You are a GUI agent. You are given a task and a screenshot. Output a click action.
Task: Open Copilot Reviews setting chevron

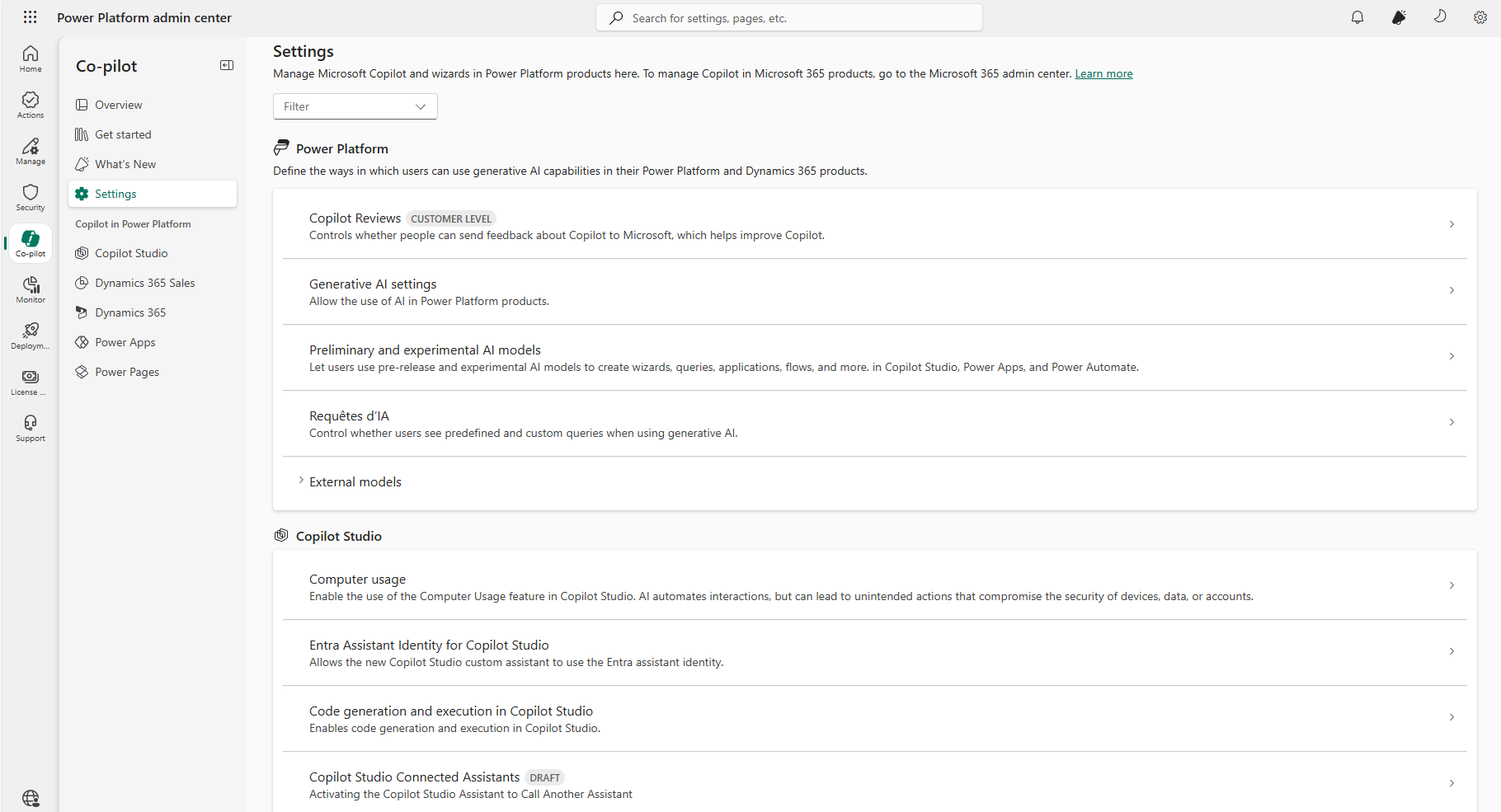pyautogui.click(x=1452, y=224)
